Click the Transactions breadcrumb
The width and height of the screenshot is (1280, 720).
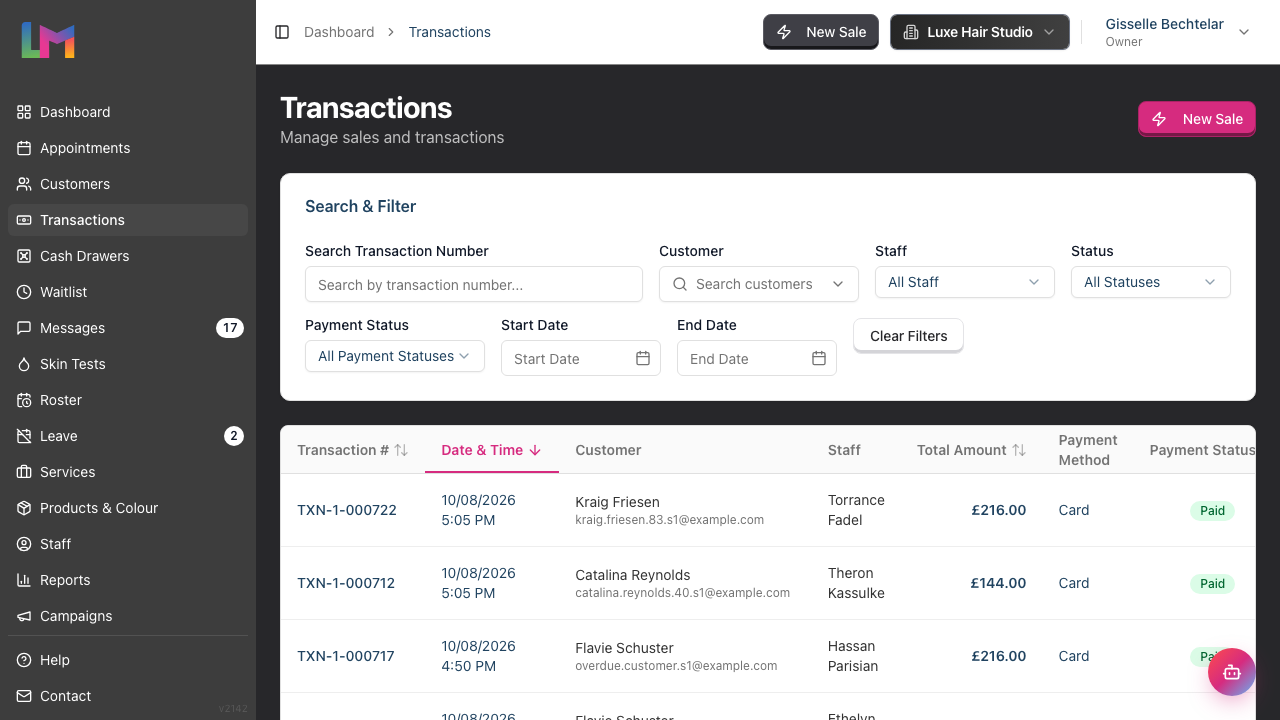click(449, 32)
